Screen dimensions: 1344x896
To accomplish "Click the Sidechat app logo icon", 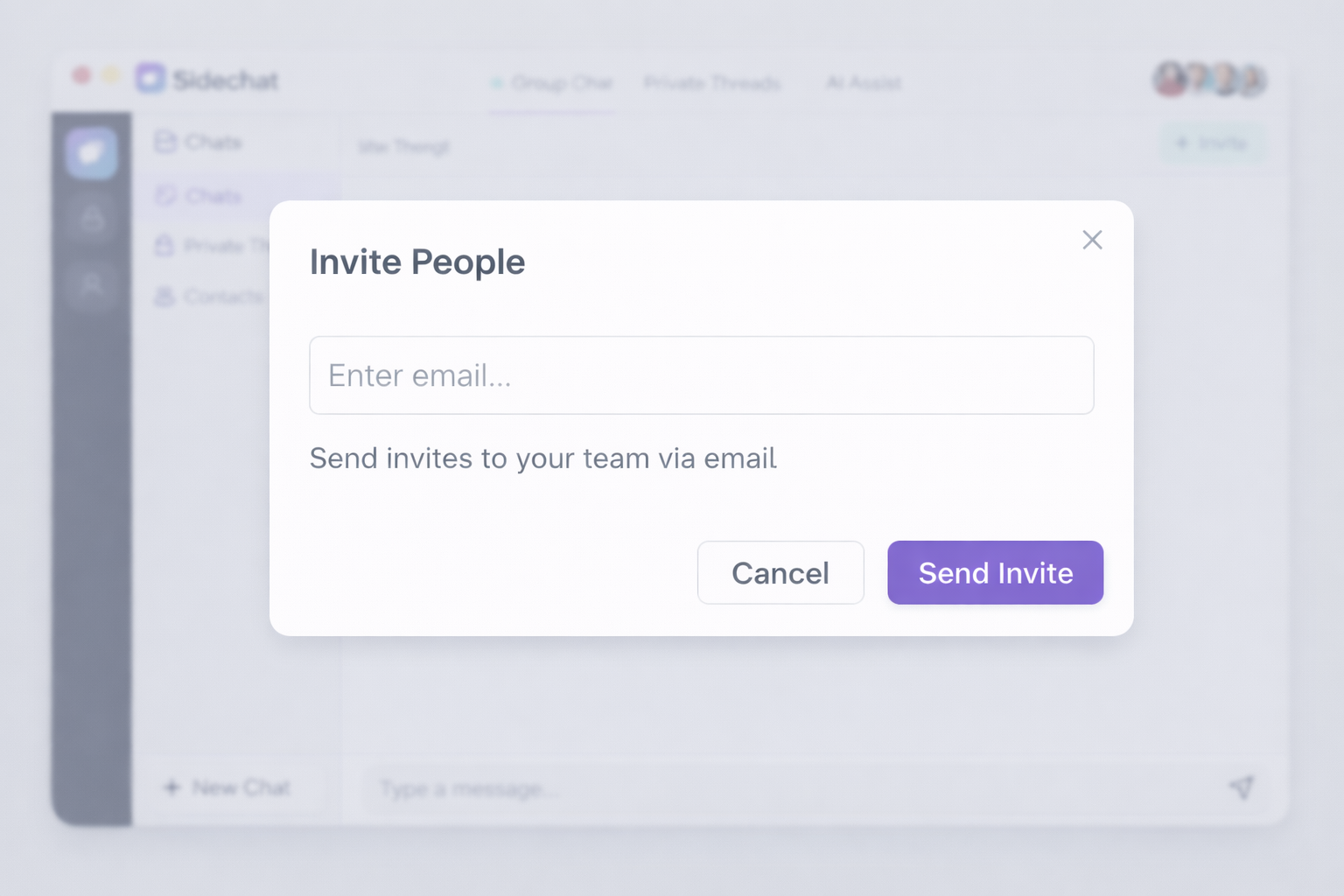I will [x=150, y=79].
